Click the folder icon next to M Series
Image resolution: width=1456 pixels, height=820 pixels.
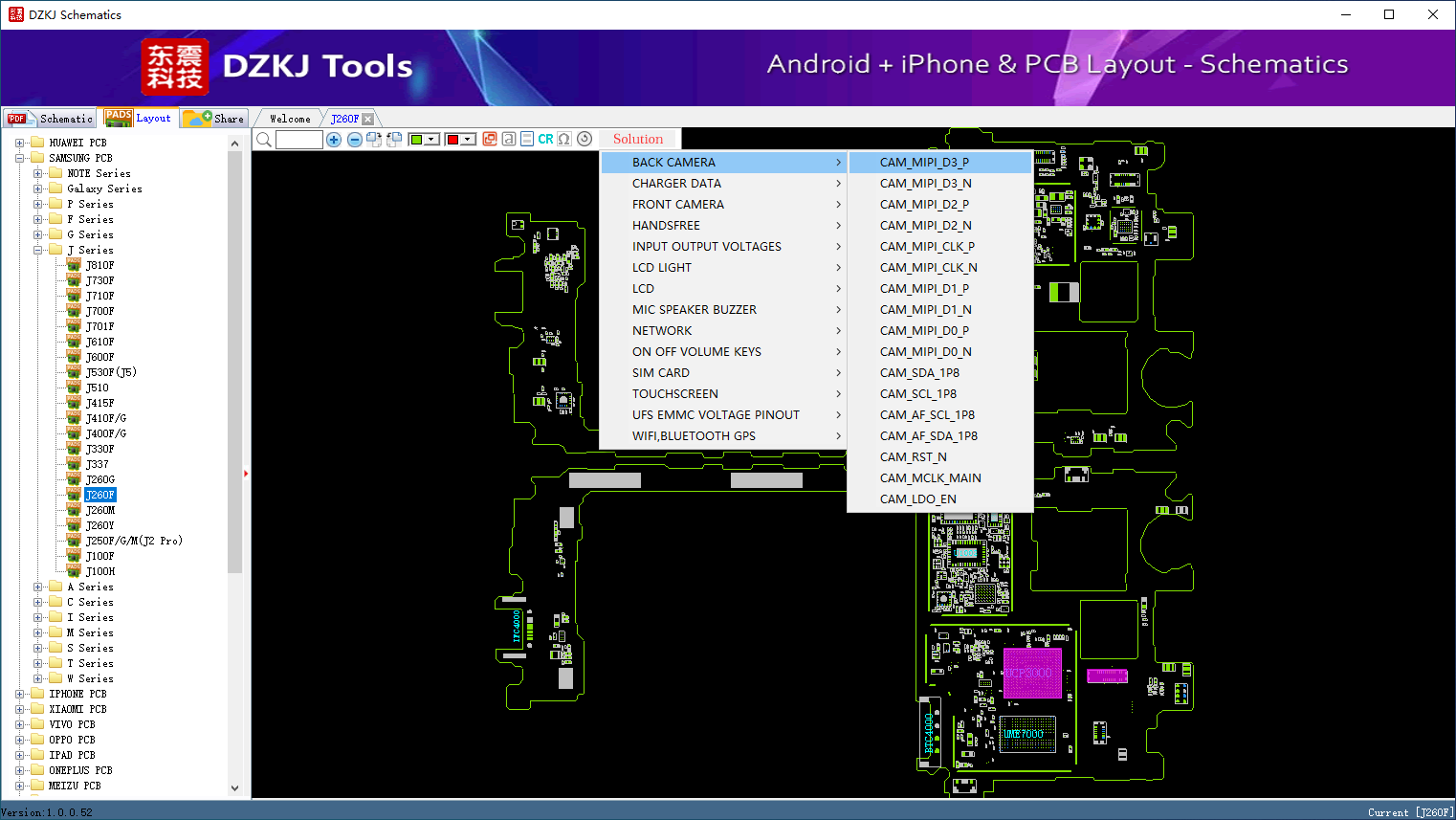55,632
